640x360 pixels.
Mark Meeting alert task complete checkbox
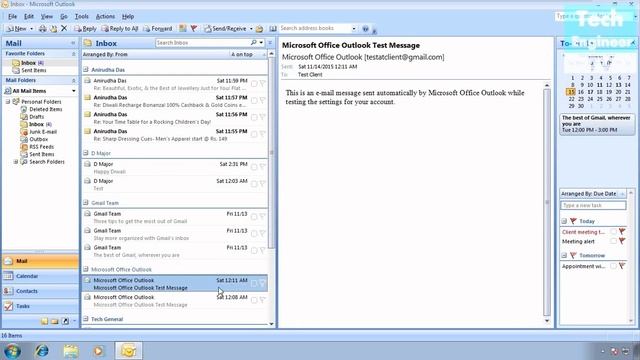pyautogui.click(x=613, y=242)
